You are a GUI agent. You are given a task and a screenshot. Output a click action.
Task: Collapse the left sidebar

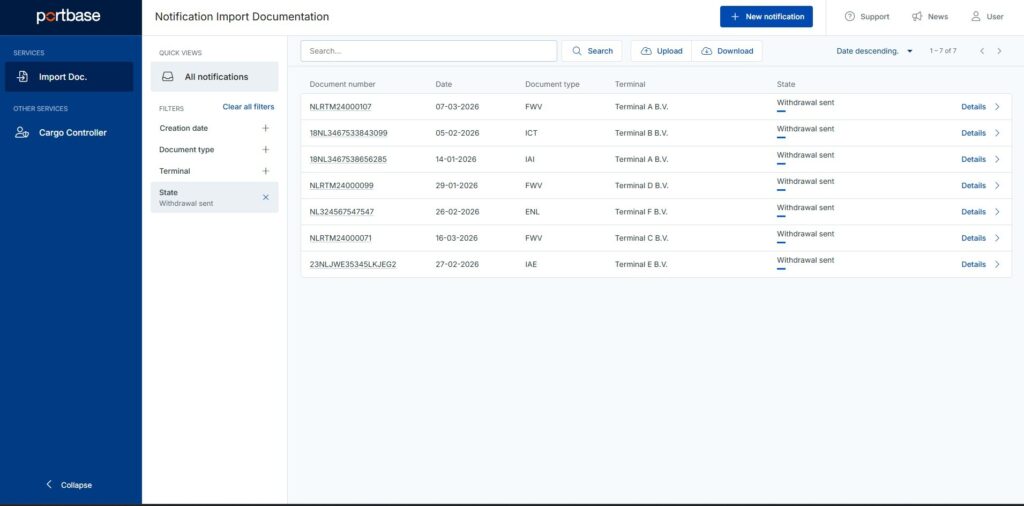[68, 485]
